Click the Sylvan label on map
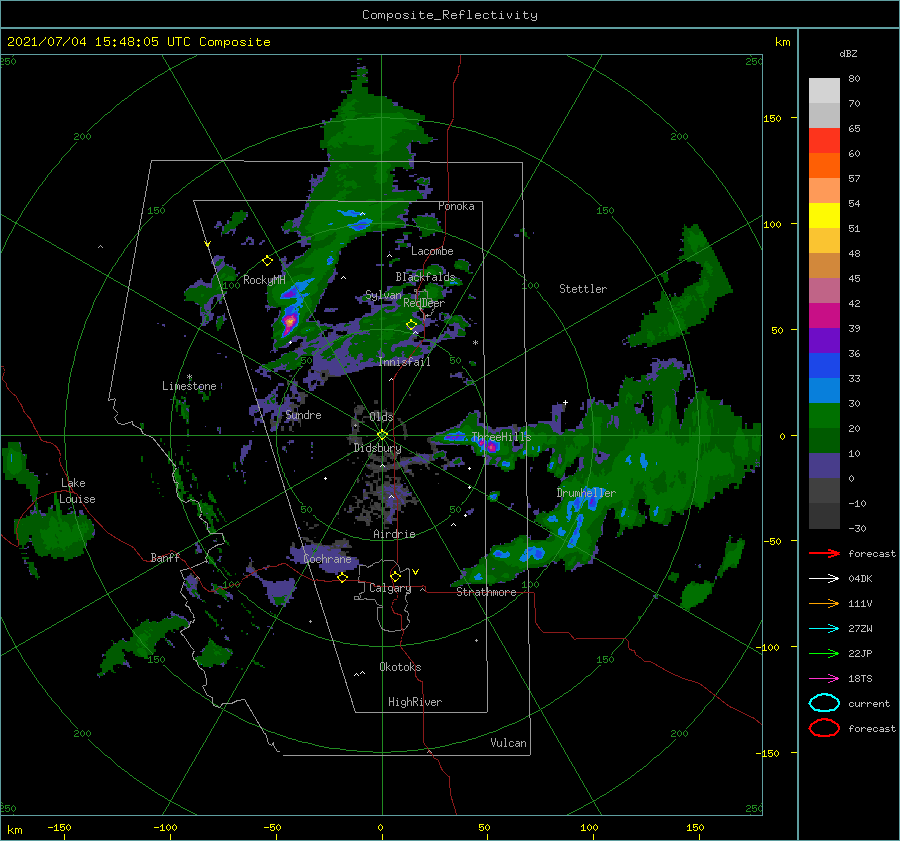 (x=383, y=295)
